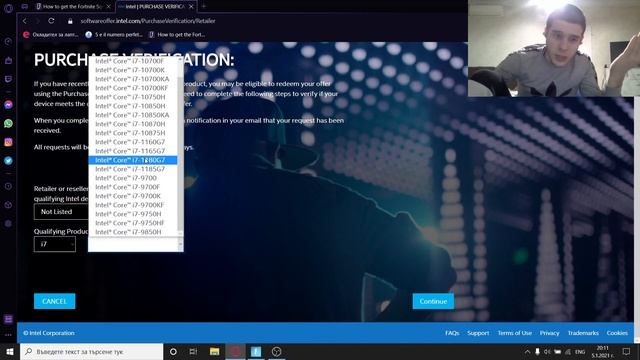The height and width of the screenshot is (360, 640).
Task: Open a new tab with plus button
Action: (x=204, y=7)
